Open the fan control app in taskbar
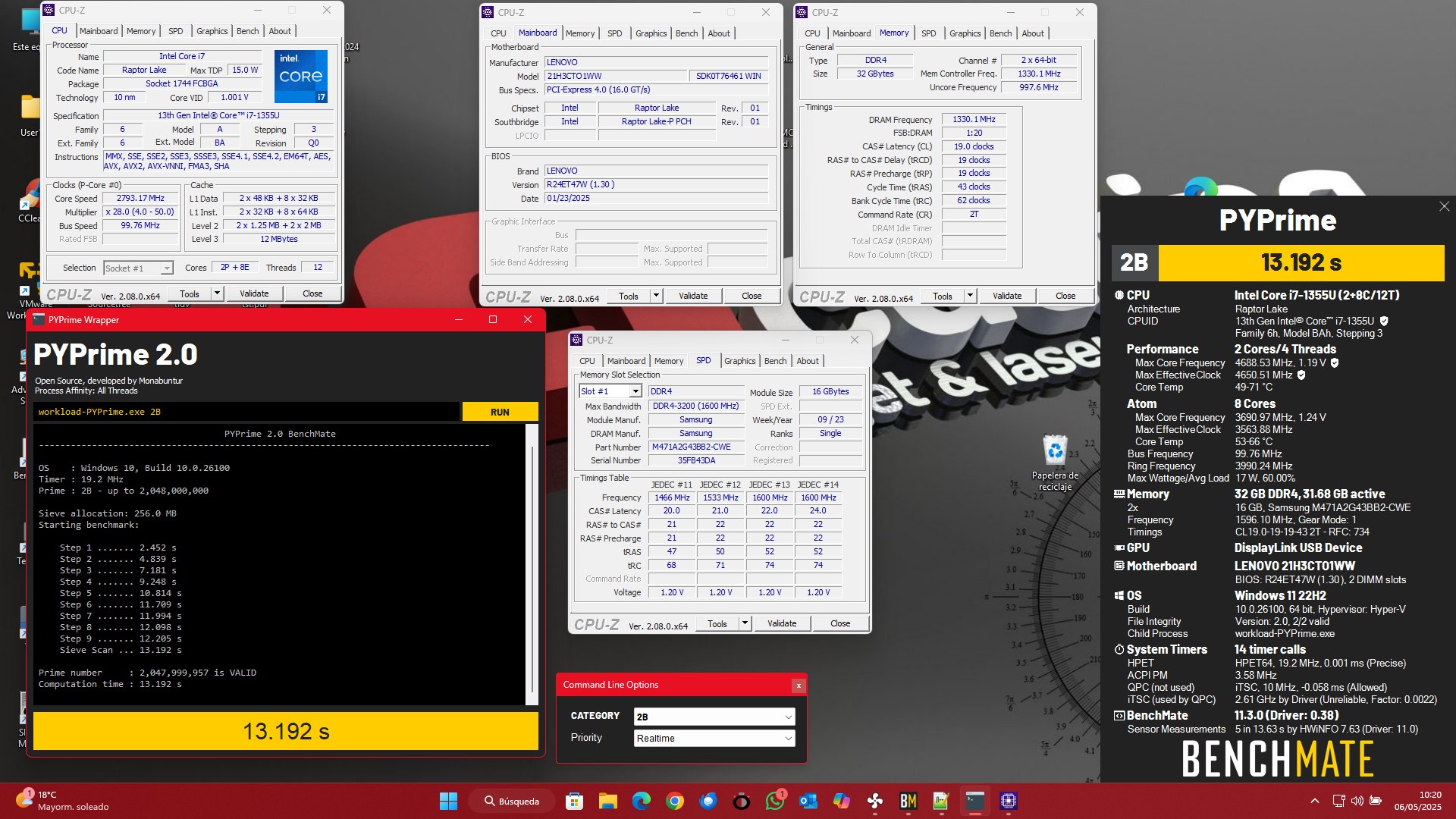The width and height of the screenshot is (1456, 819). tap(875, 801)
